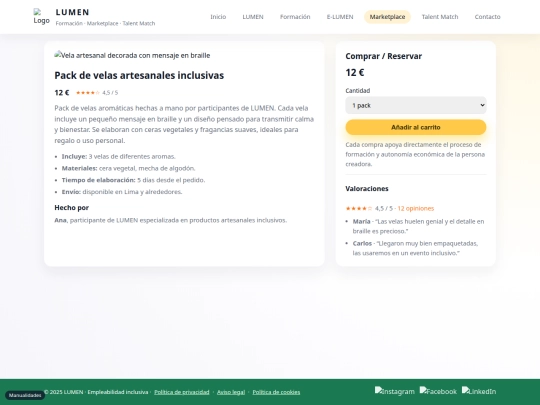Screen dimensions: 540x405
Task: Click the Cantidad label
Action: (358, 91)
